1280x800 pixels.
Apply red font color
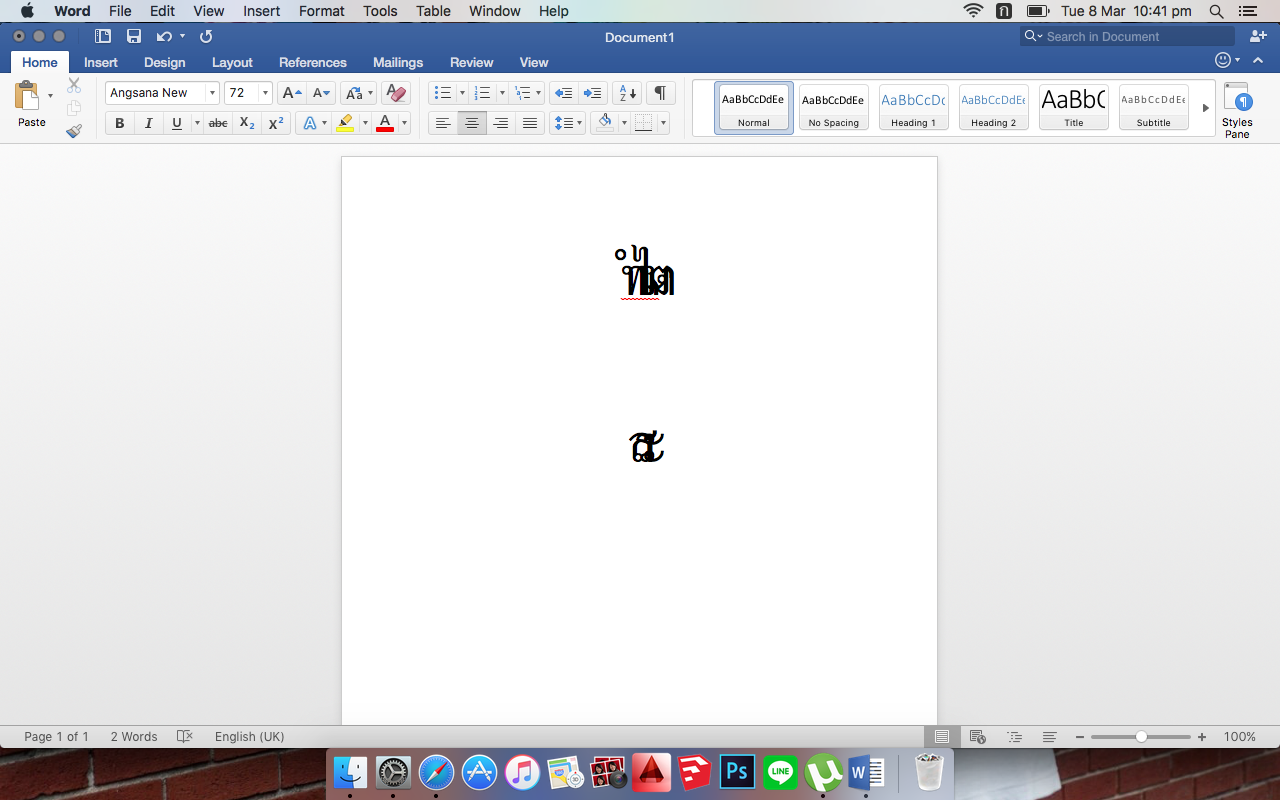385,123
